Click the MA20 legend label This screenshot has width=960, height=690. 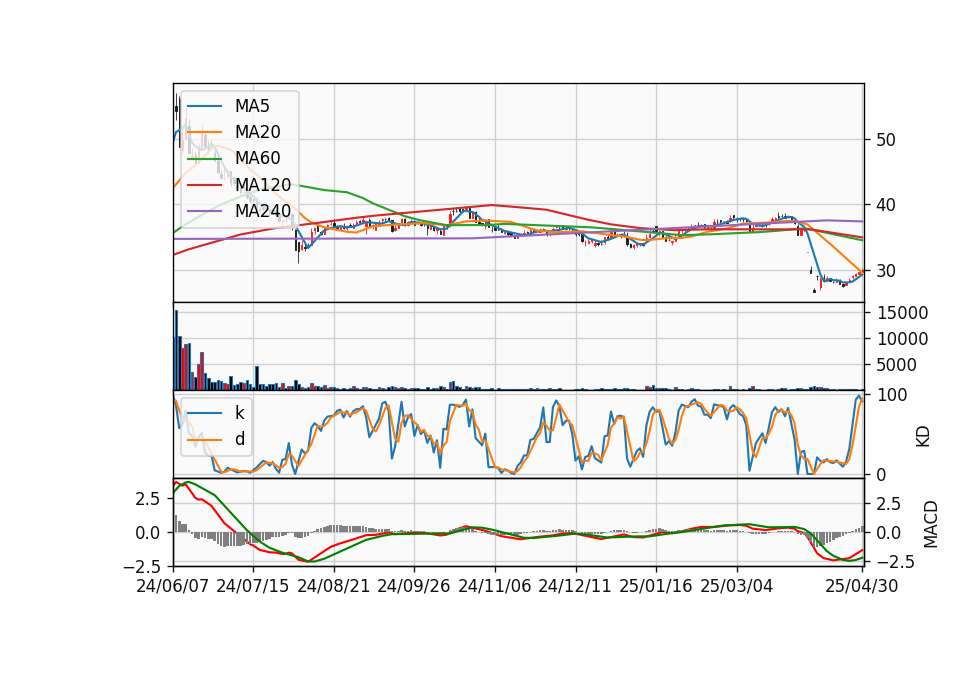(x=257, y=132)
